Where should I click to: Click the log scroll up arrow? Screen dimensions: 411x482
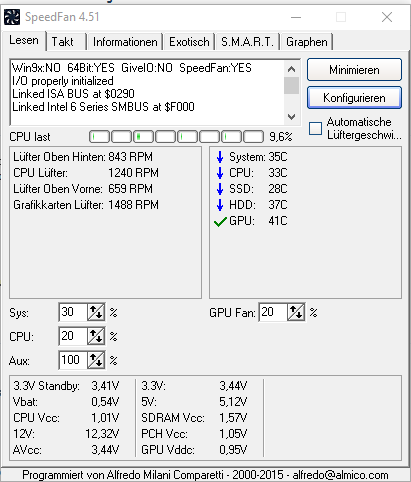291,69
